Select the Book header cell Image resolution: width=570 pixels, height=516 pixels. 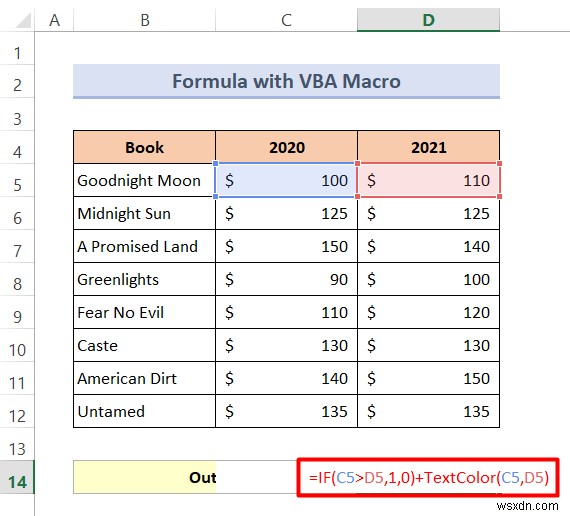(144, 147)
